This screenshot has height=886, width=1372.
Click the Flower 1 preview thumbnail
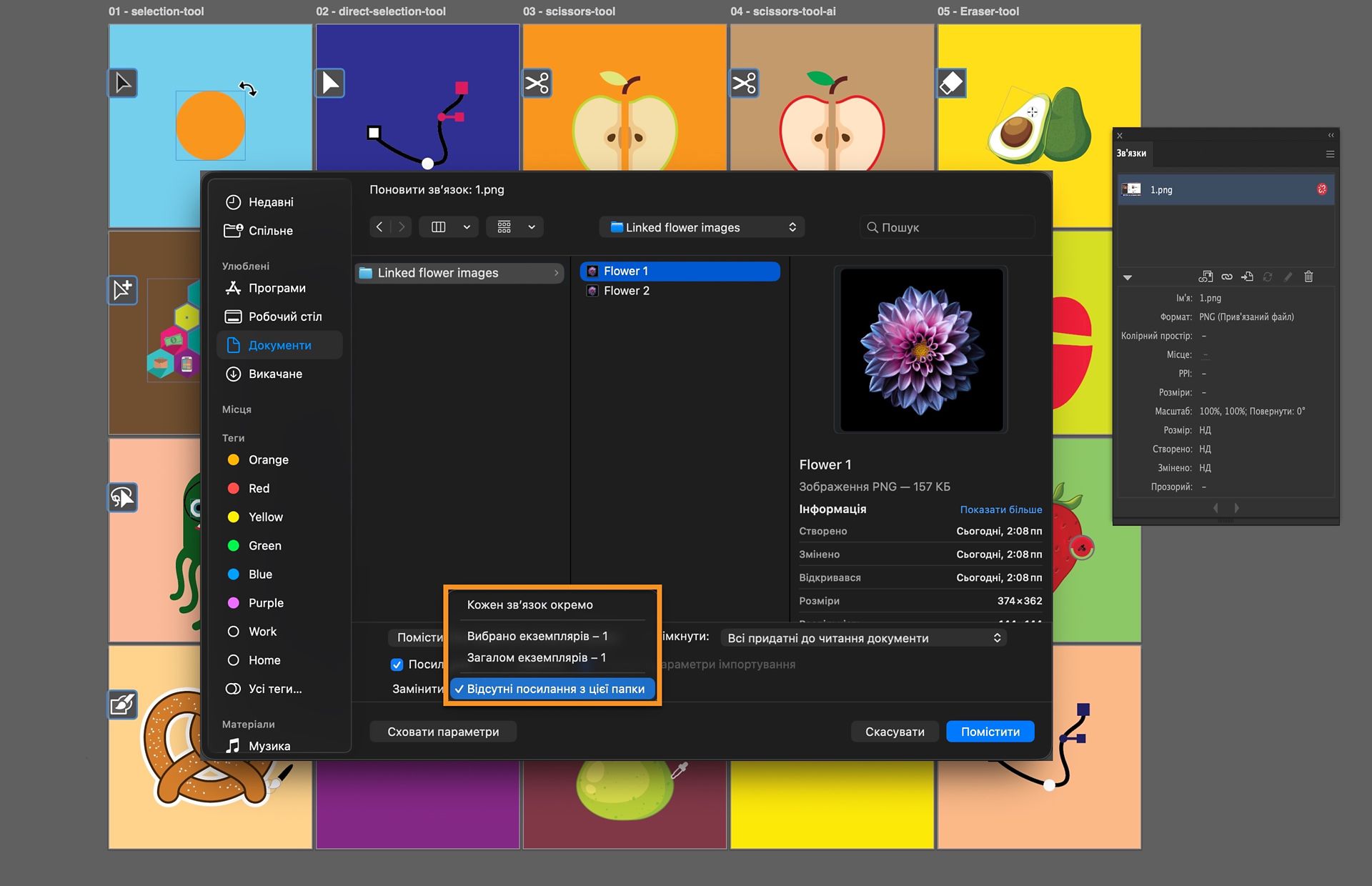(x=921, y=349)
